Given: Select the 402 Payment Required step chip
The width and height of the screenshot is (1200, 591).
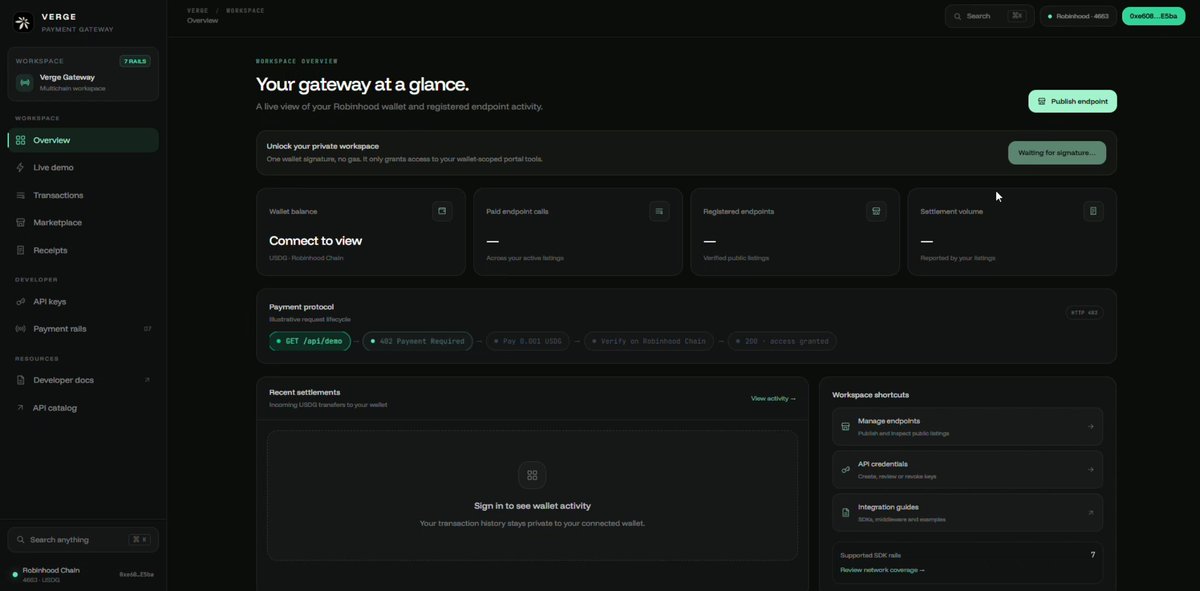Looking at the screenshot, I should [x=418, y=341].
